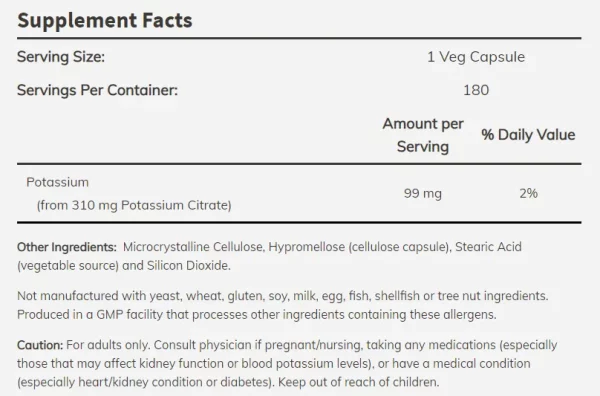Click the 310 mg Potassium Citrate note
The image size is (600, 396).
(134, 205)
